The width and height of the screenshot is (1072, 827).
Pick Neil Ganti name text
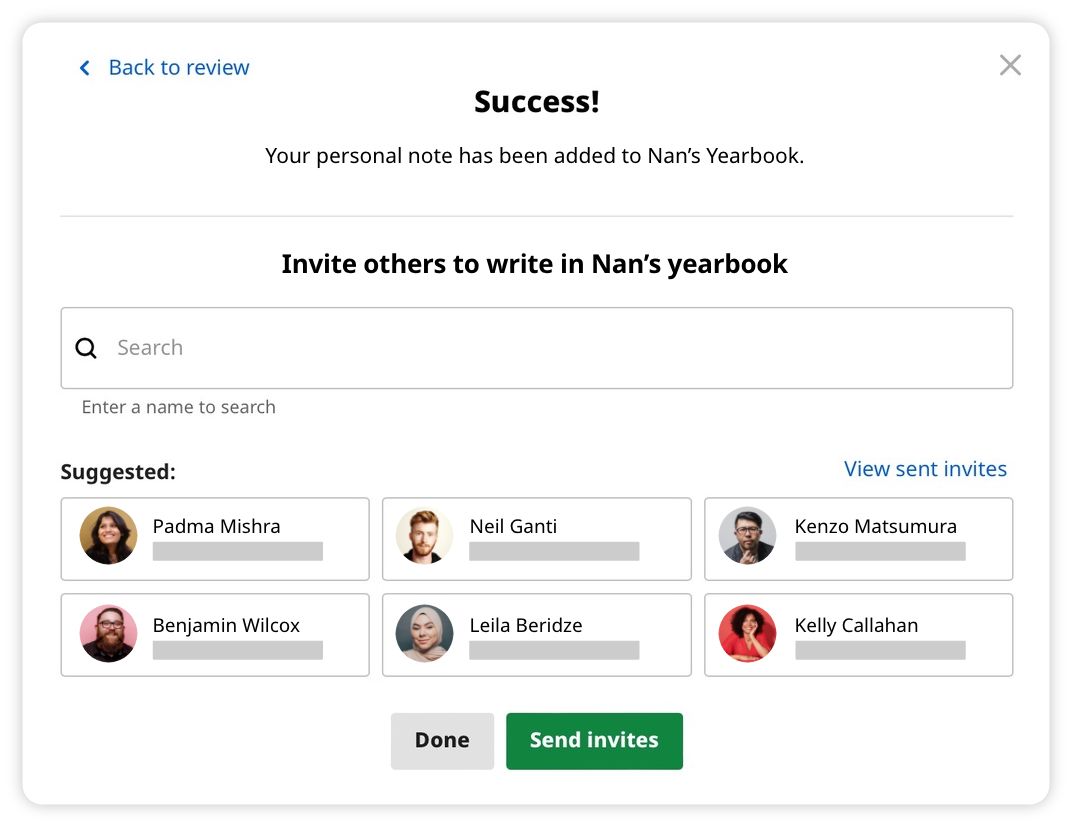[x=513, y=526]
